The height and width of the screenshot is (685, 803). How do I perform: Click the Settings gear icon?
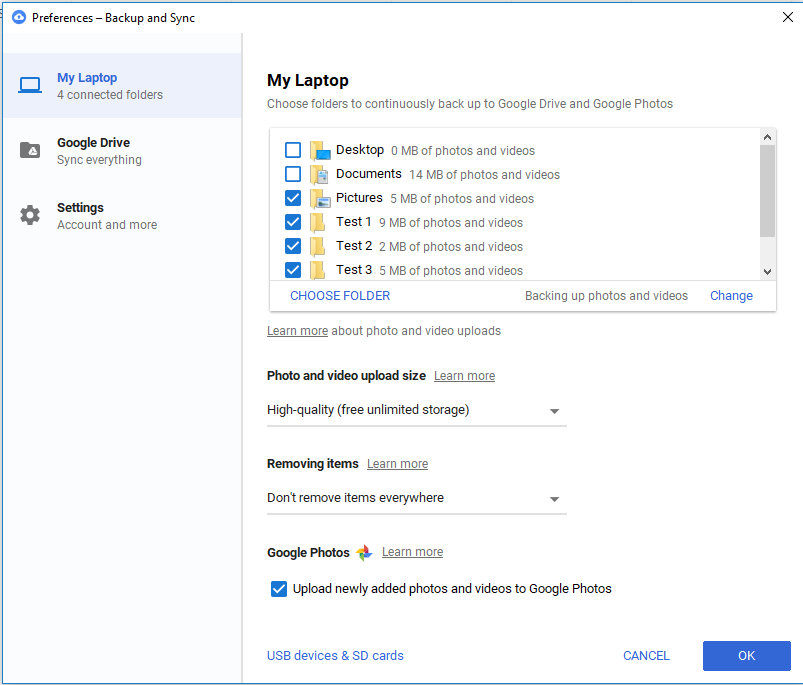pyautogui.click(x=30, y=215)
